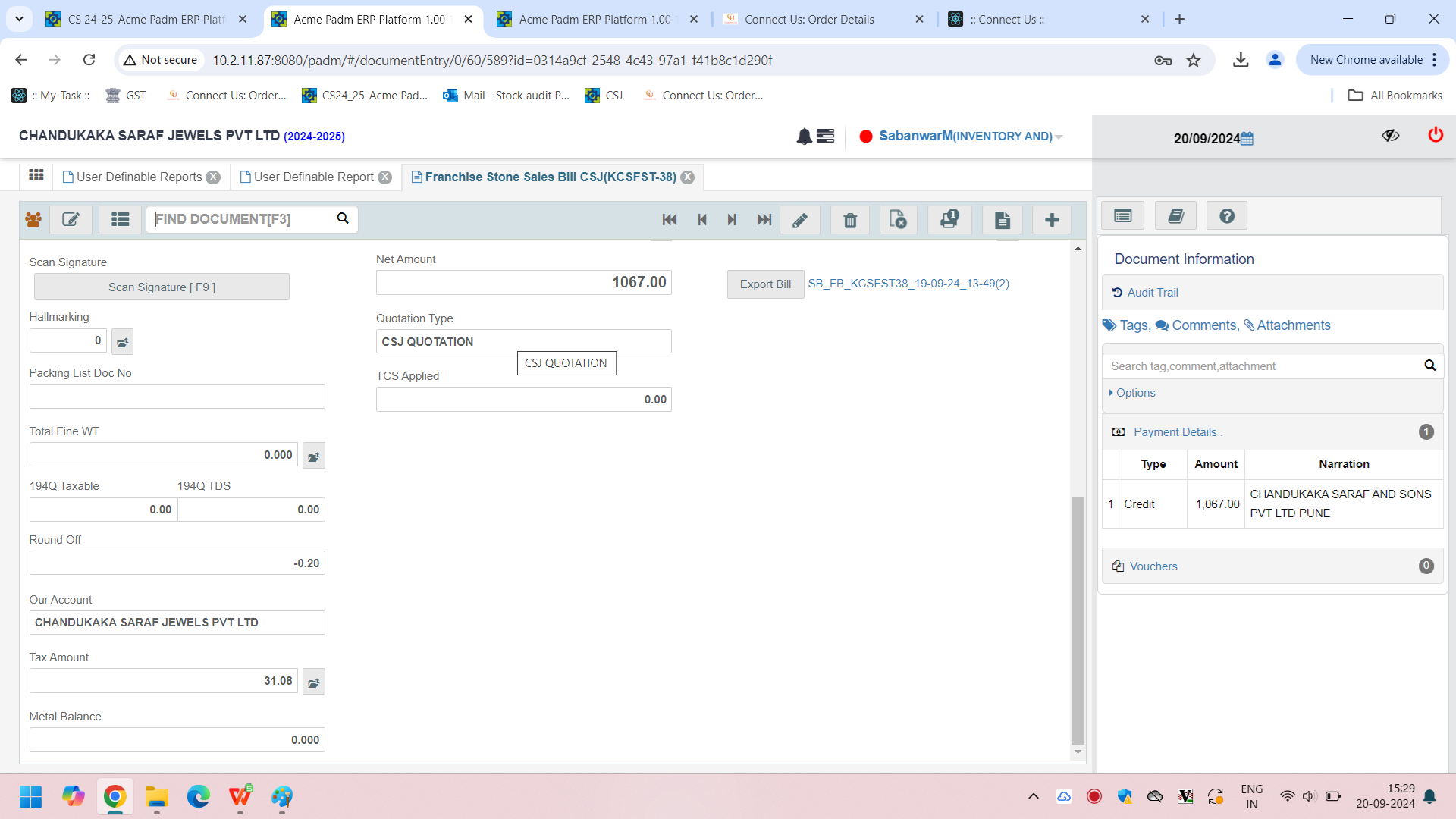This screenshot has width=1456, height=819.
Task: Click the Tax Amount lookup icon
Action: (314, 682)
